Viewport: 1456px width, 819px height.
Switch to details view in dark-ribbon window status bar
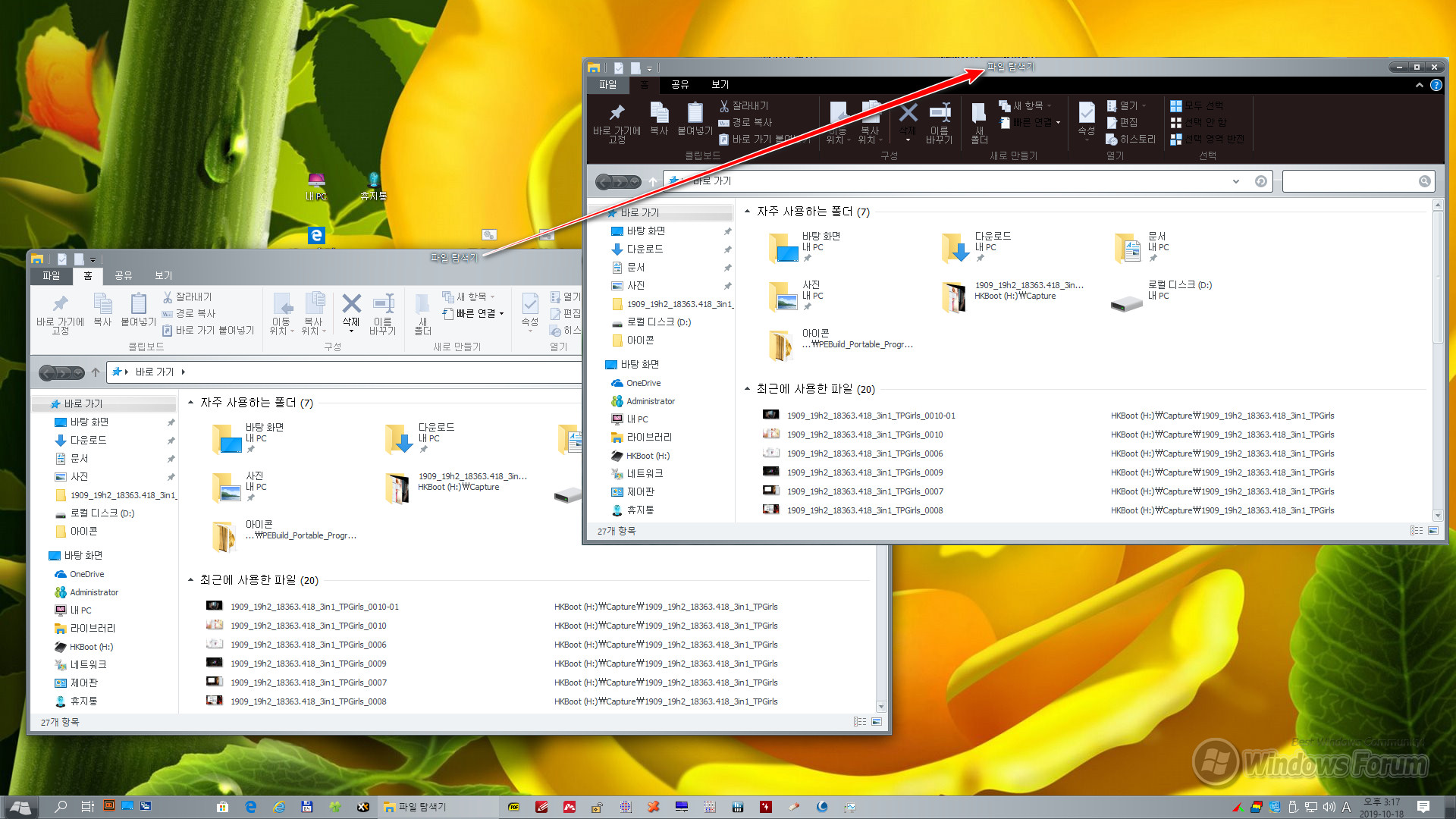1416,531
